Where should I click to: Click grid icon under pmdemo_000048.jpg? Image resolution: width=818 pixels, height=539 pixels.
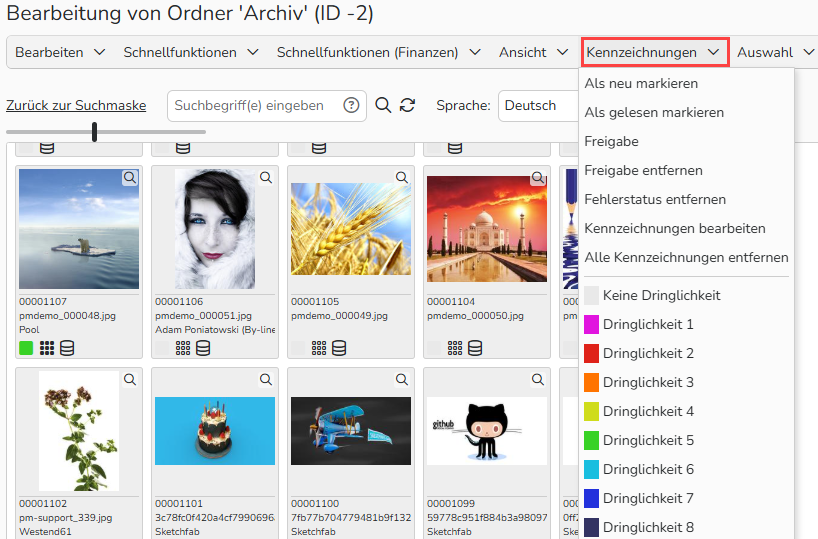tap(47, 348)
